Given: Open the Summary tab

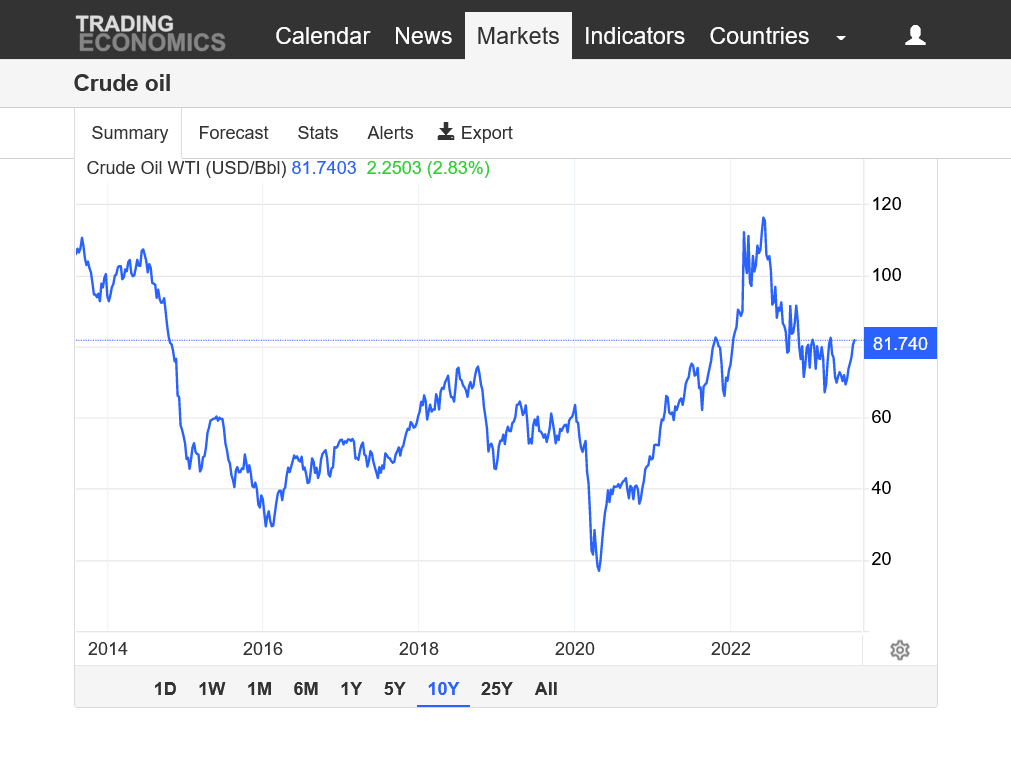Looking at the screenshot, I should pyautogui.click(x=129, y=133).
